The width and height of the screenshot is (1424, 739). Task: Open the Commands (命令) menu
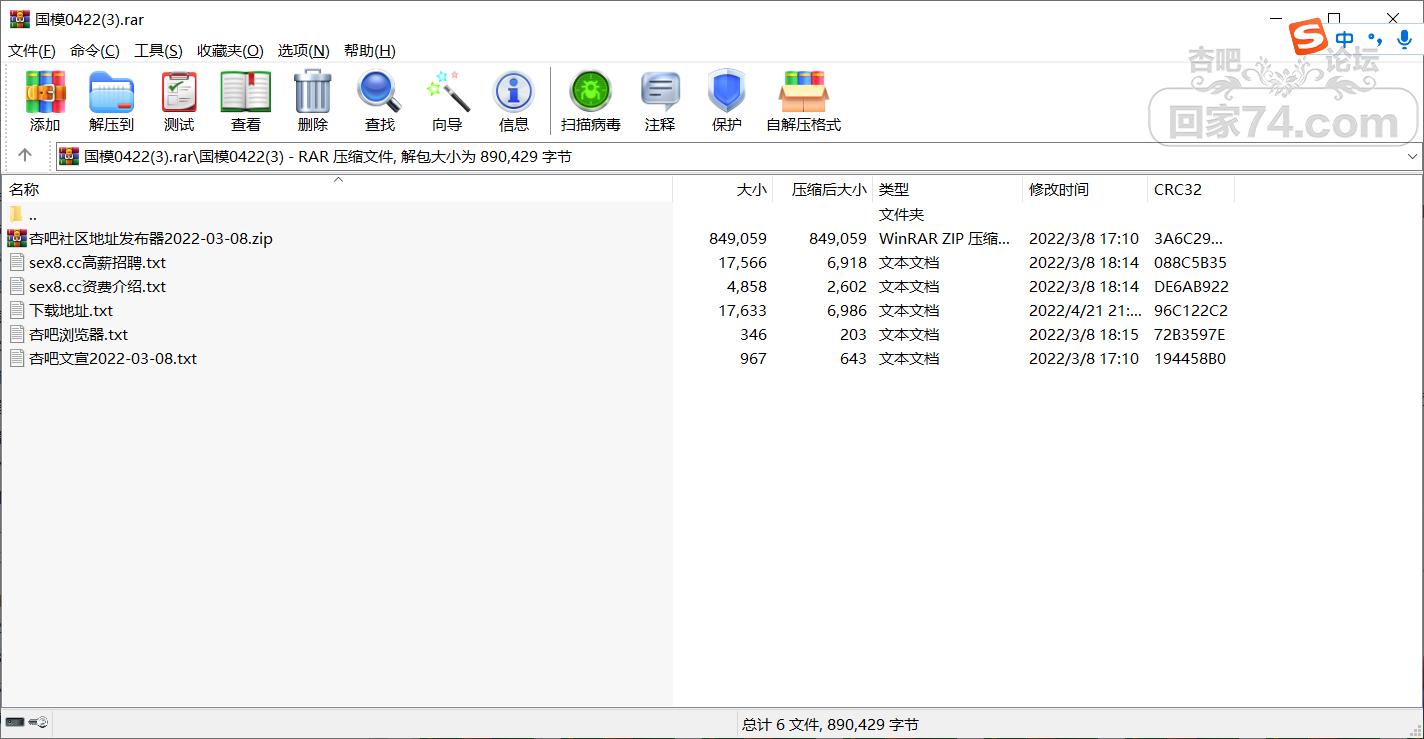(x=95, y=50)
